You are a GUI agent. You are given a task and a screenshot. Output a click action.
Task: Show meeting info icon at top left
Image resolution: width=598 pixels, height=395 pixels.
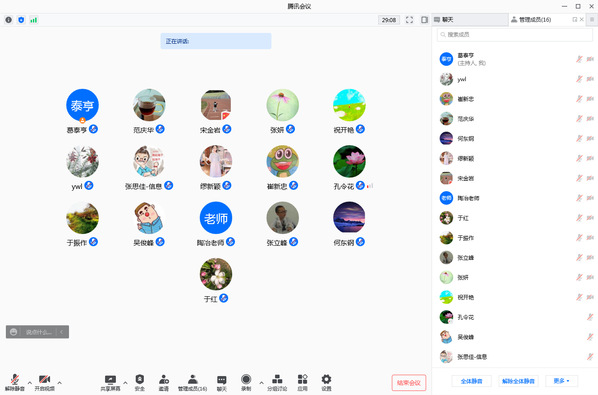(8, 20)
